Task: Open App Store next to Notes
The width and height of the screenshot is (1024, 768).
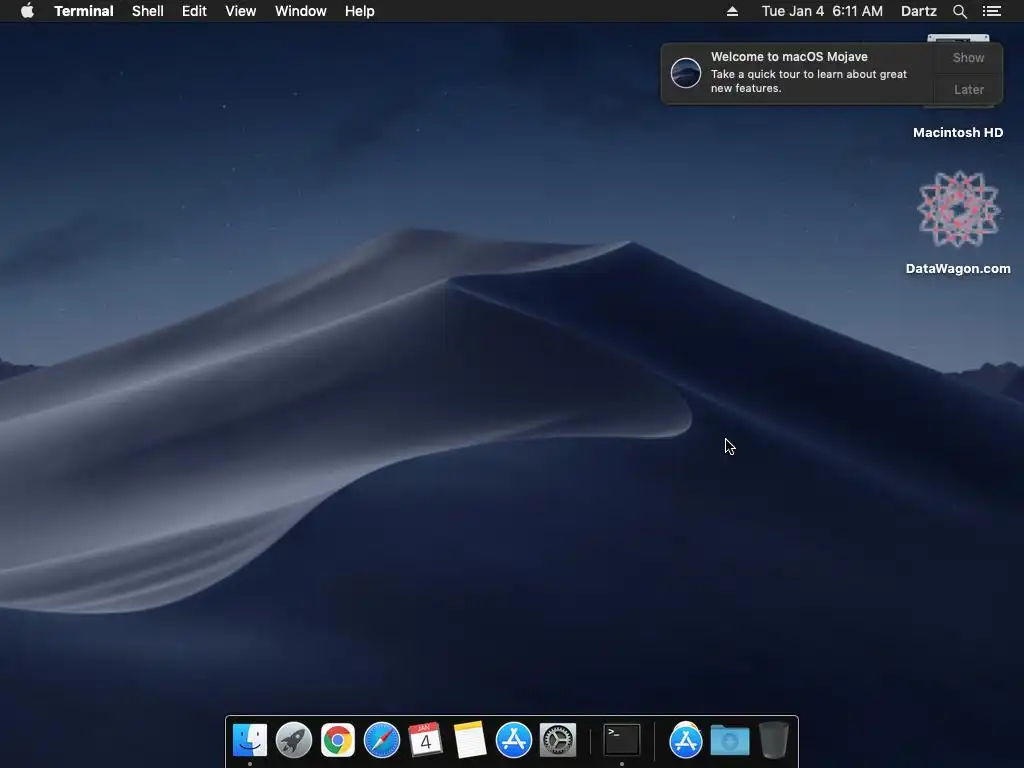Action: [x=513, y=740]
